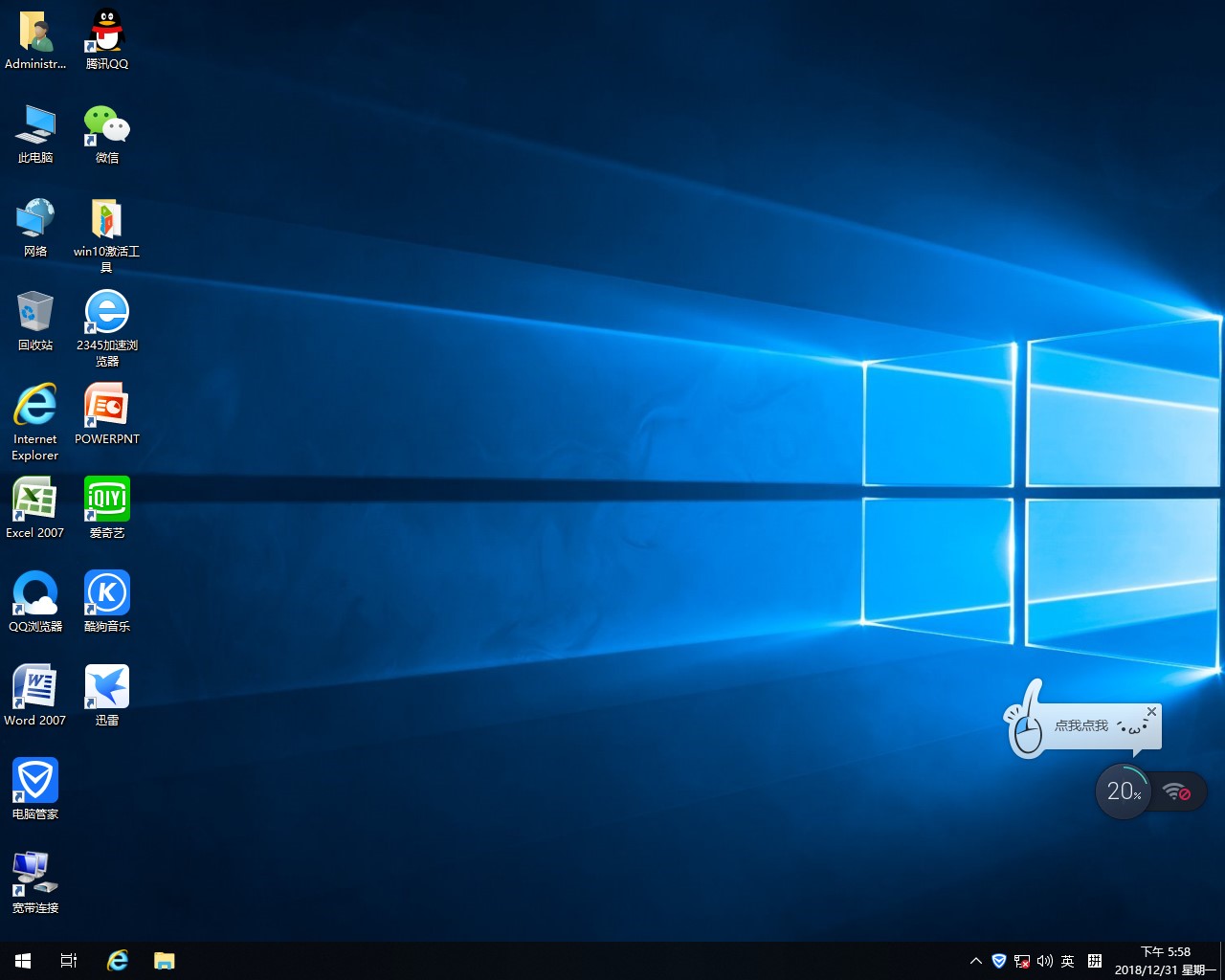Click the Tencent PC Manager shield icon
This screenshot has height=980, width=1225.
click(35, 780)
